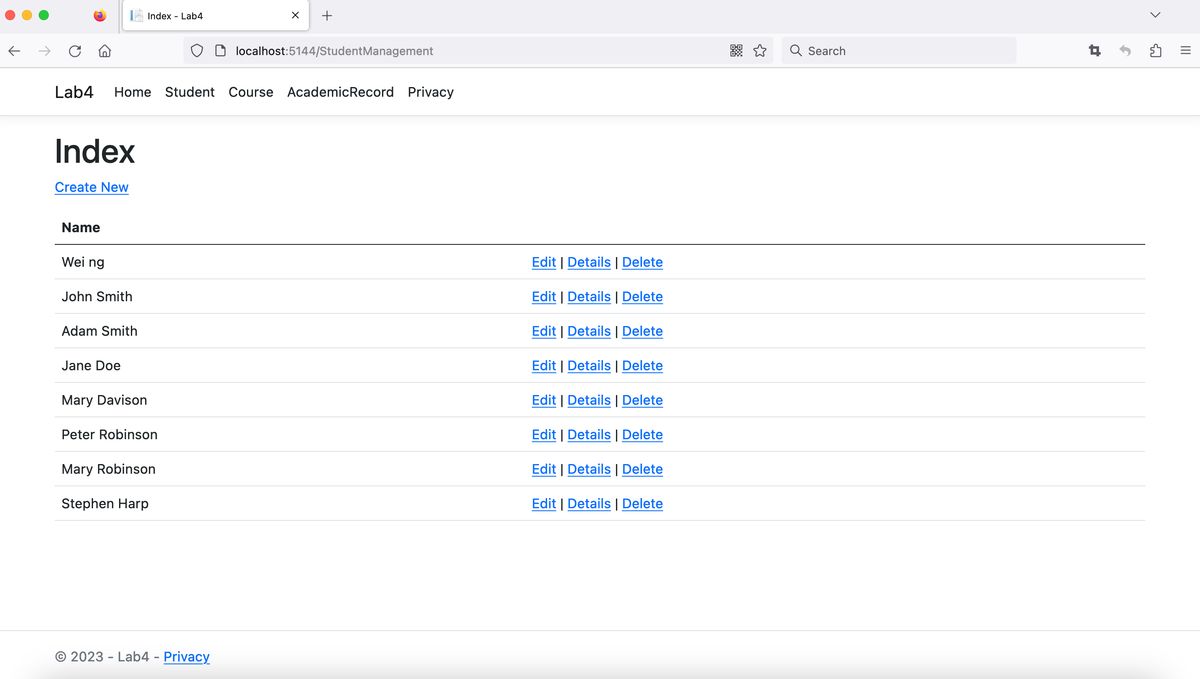The width and height of the screenshot is (1200, 679).
Task: Click the Create New link
Action: (x=92, y=187)
